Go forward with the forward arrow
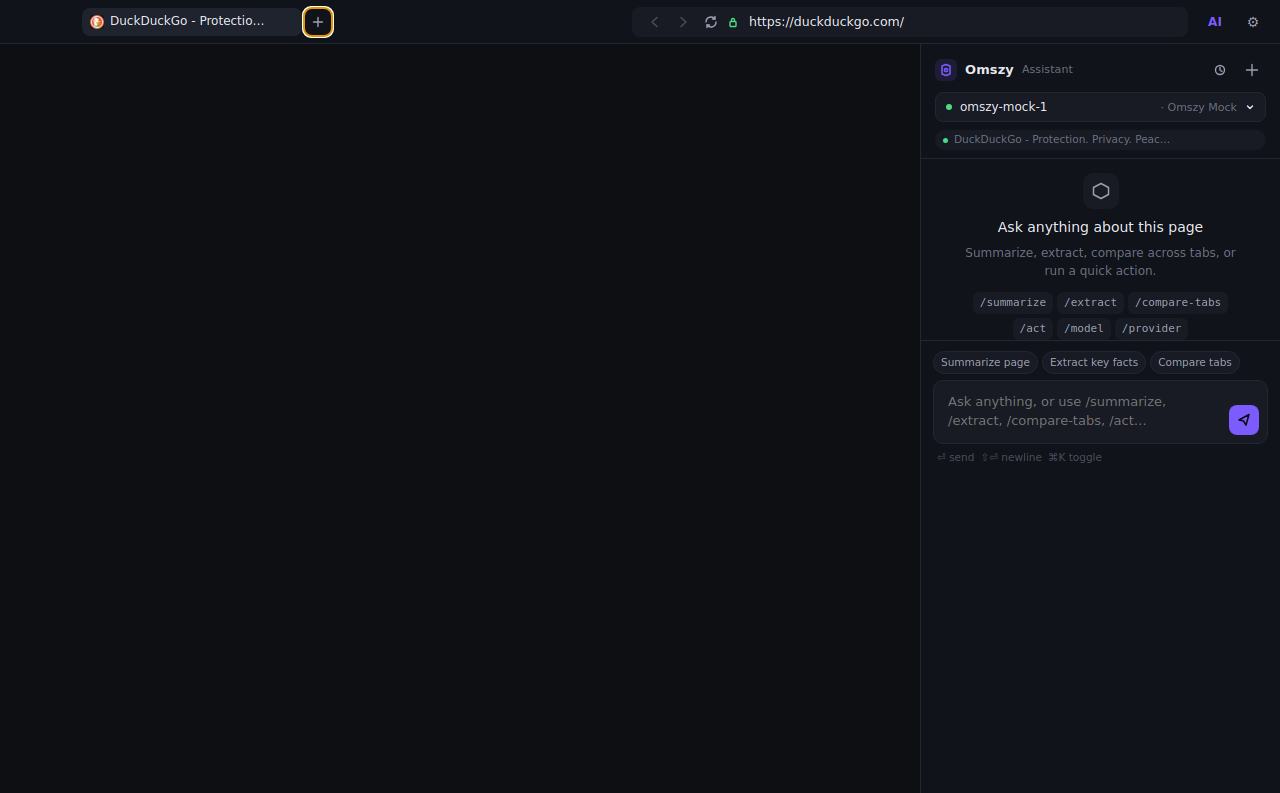The height and width of the screenshot is (793, 1280). [x=683, y=22]
